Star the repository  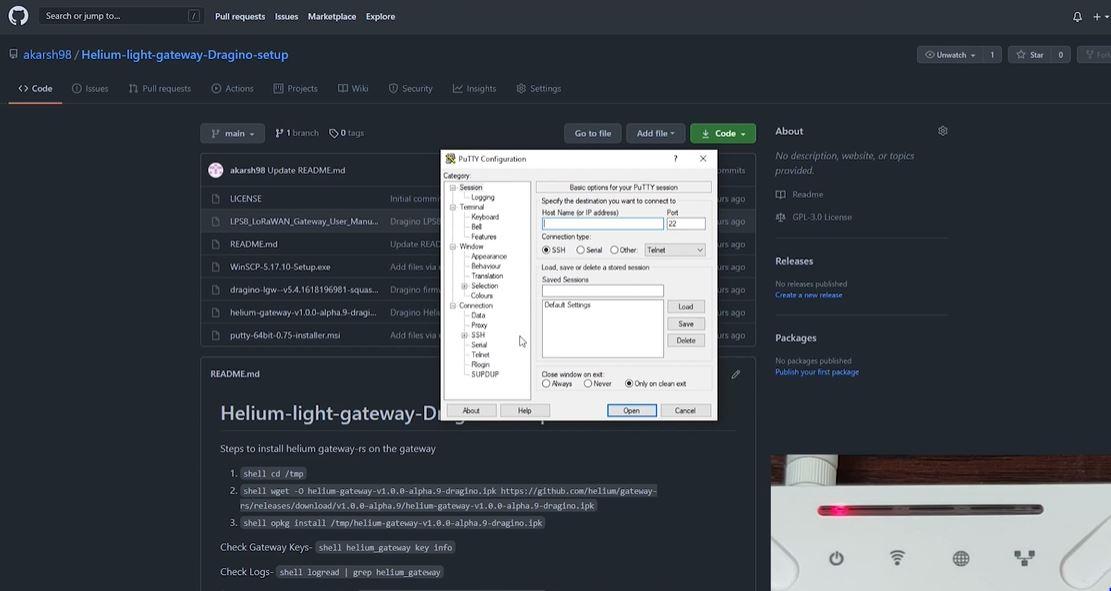(1030, 55)
